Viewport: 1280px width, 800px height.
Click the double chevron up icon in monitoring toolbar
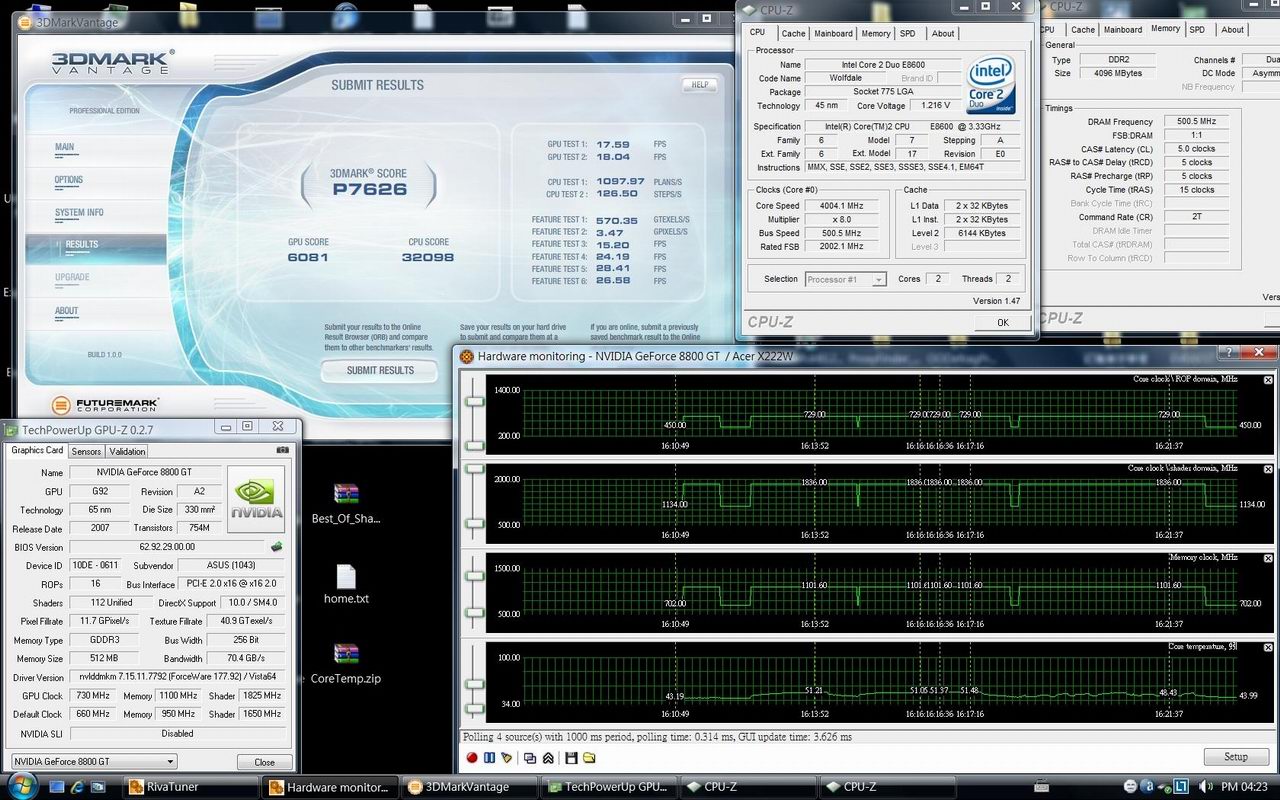click(548, 757)
